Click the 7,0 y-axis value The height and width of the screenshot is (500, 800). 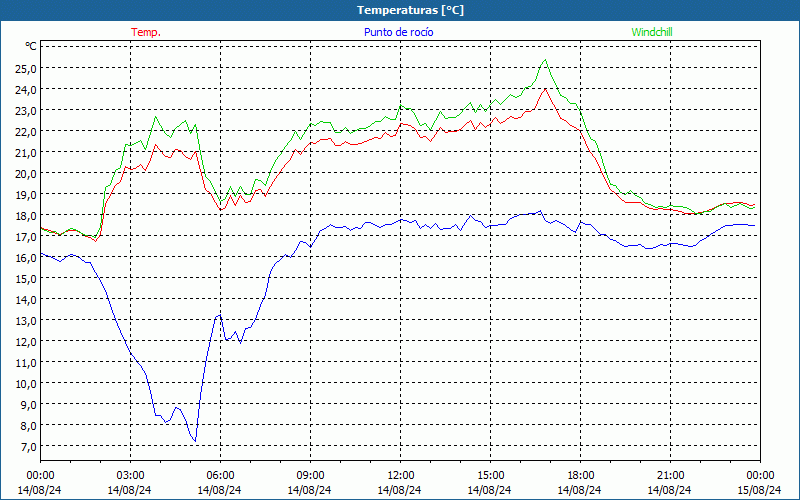[29, 446]
